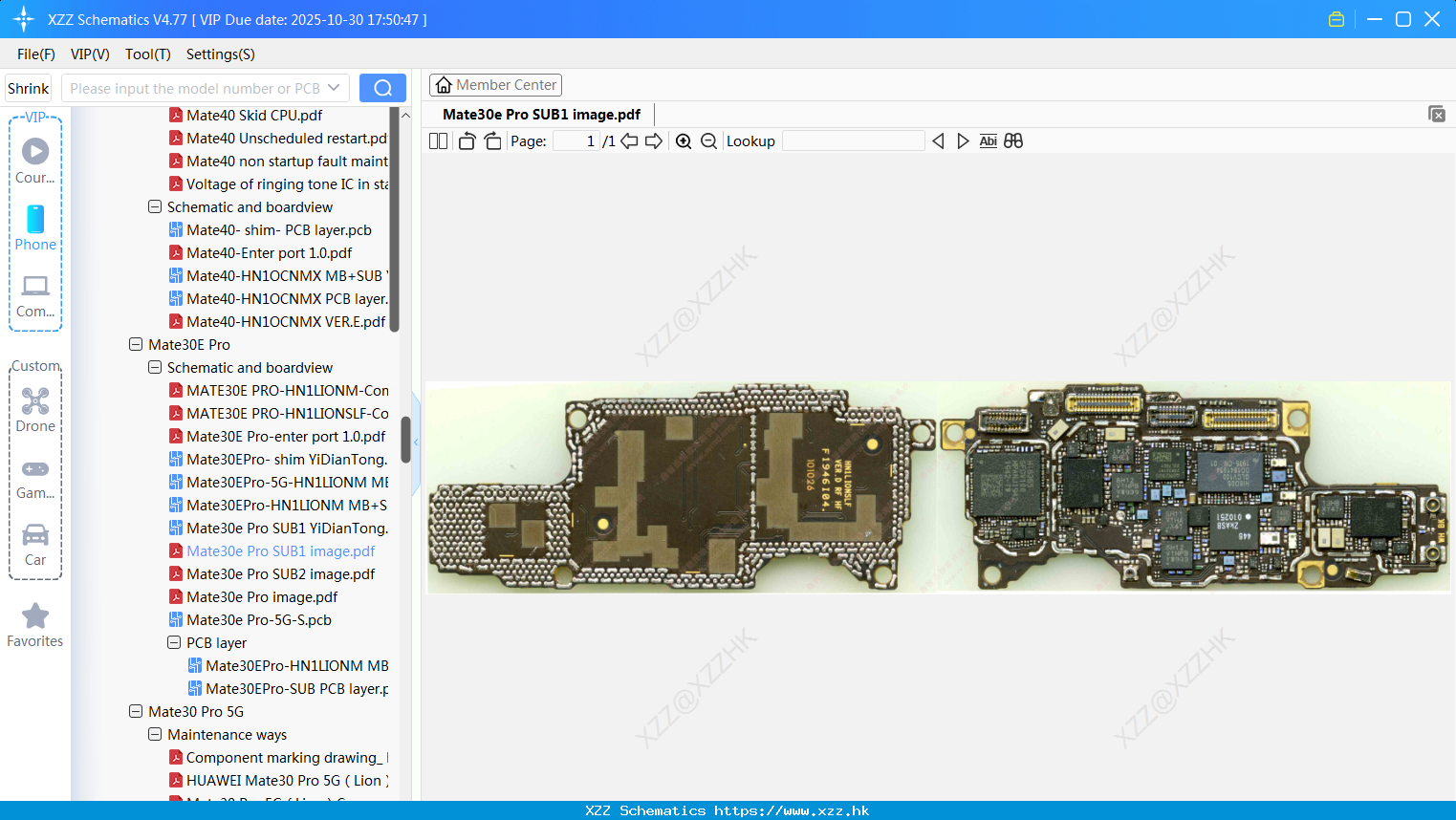Find next lookup match
This screenshot has height=820, width=1456.
point(963,140)
